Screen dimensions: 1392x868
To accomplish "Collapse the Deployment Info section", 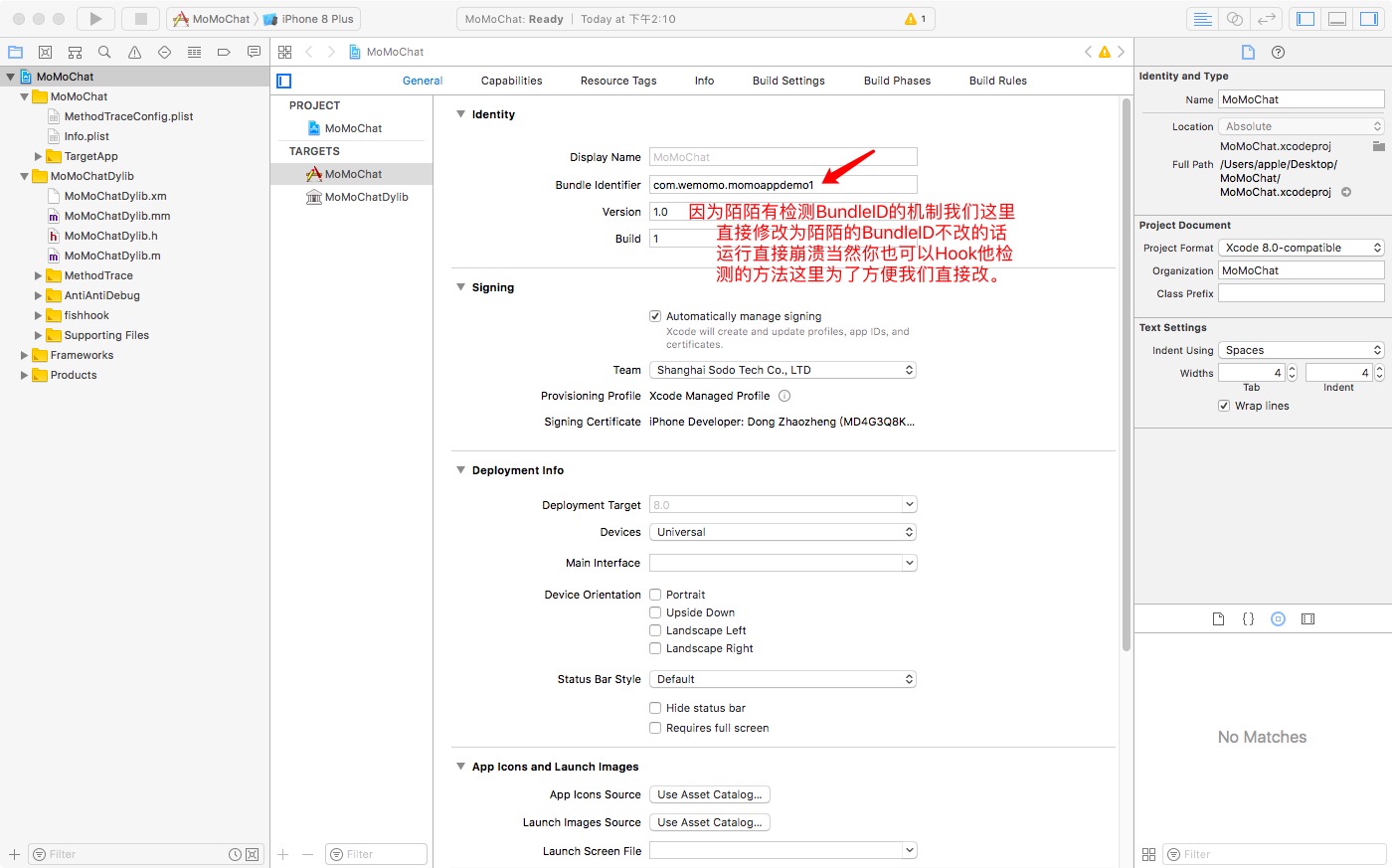I will (x=460, y=470).
